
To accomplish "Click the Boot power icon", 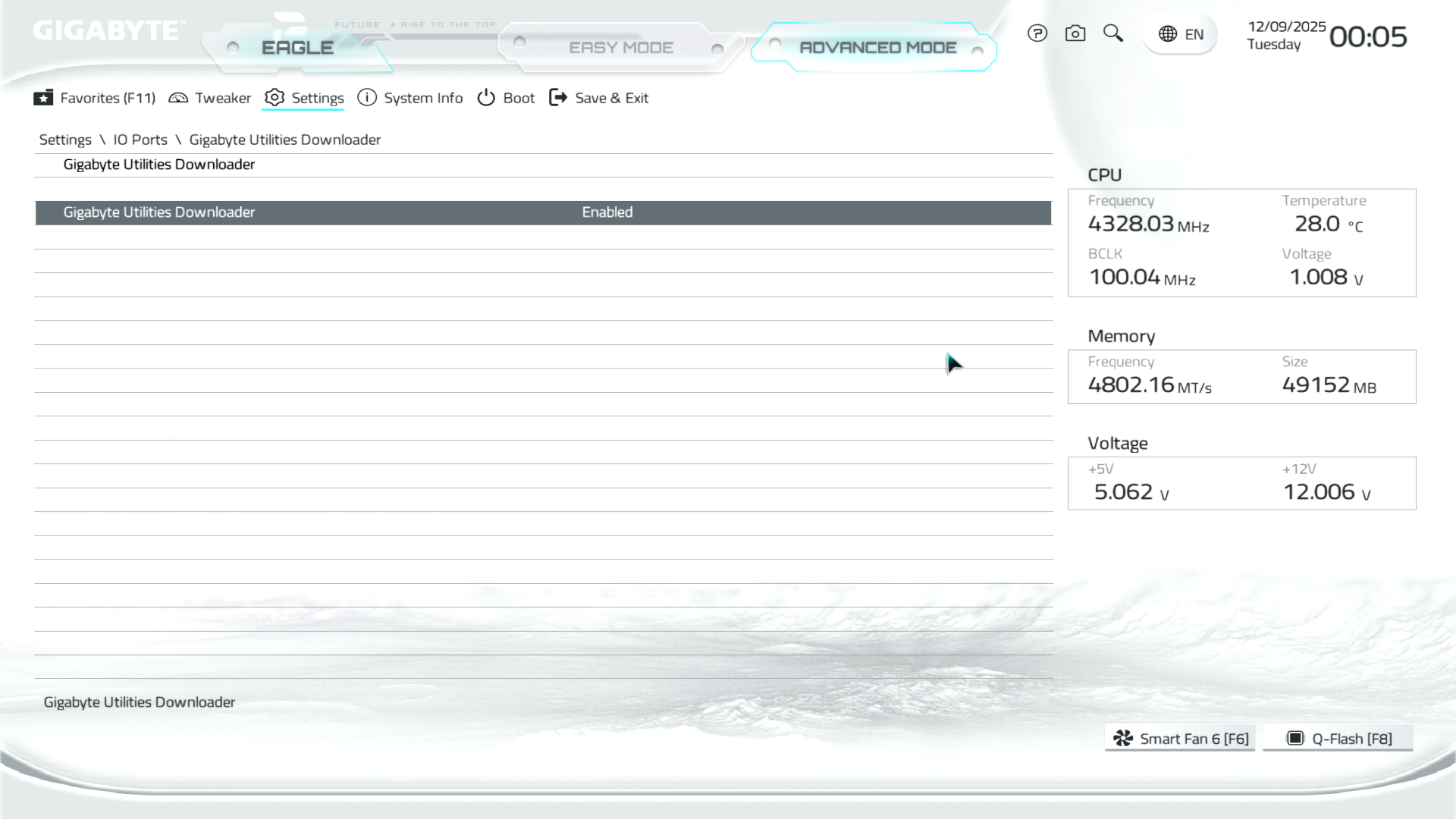I will tap(486, 98).
